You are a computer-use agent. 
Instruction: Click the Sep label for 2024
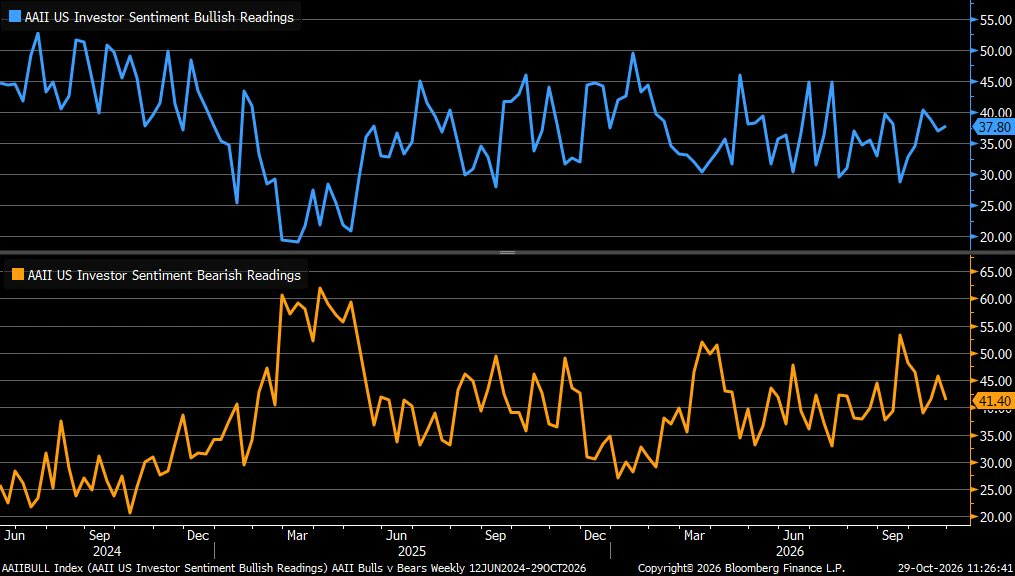(99, 536)
